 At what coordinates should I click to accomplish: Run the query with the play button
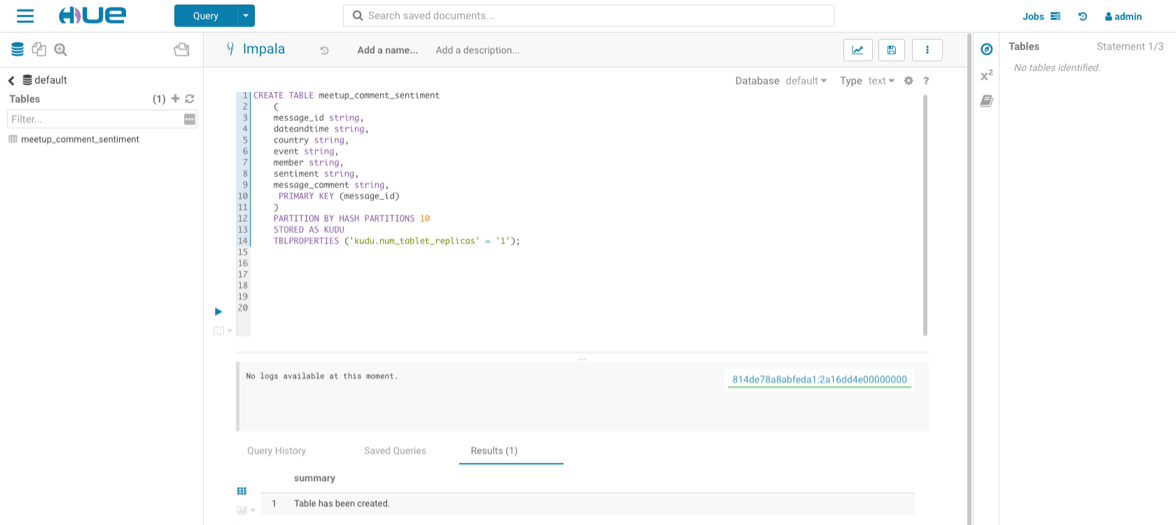(219, 311)
